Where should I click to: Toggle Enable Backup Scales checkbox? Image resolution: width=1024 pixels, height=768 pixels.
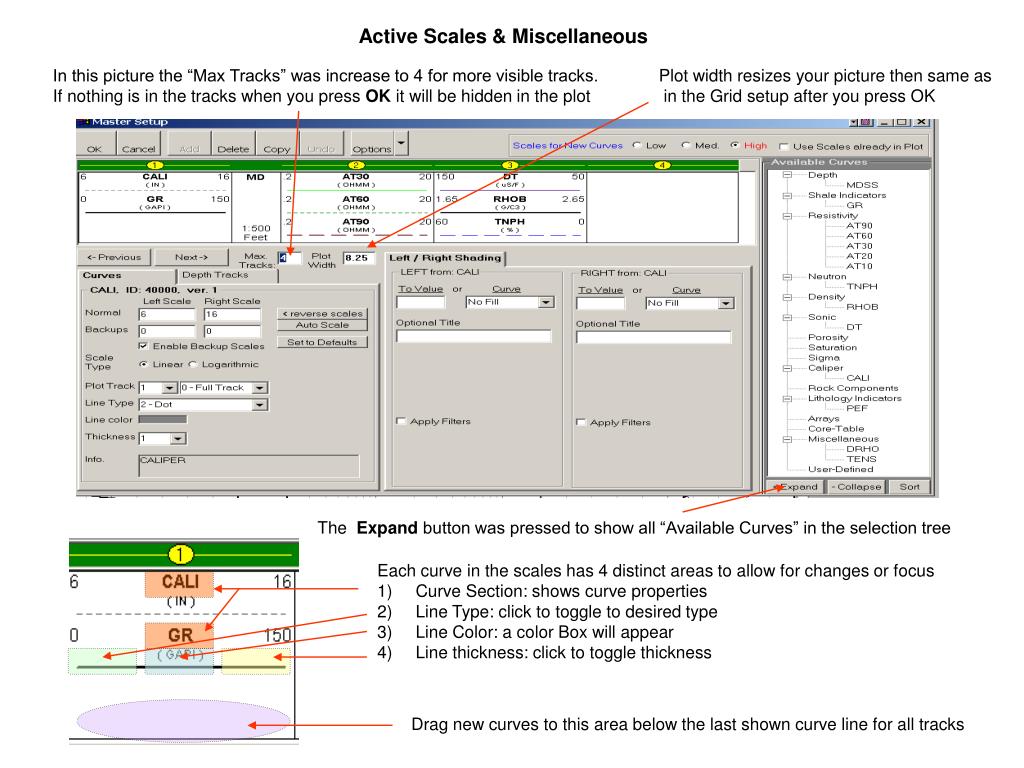143,345
